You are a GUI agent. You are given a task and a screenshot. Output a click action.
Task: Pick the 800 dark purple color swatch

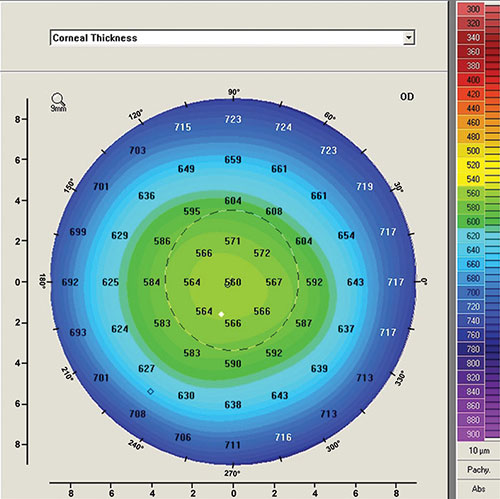tap(470, 363)
